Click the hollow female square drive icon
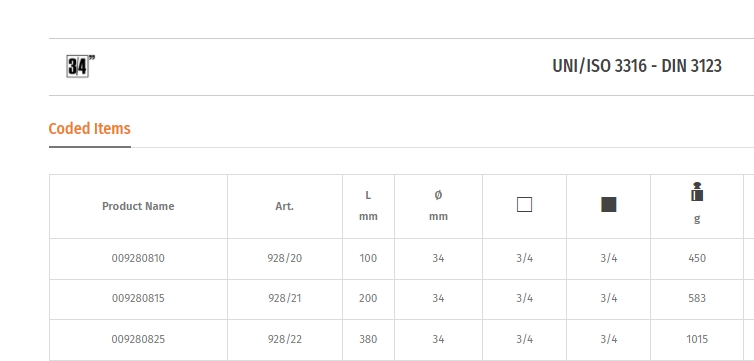Screen dimensions: 754x361 pyautogui.click(x=524, y=205)
